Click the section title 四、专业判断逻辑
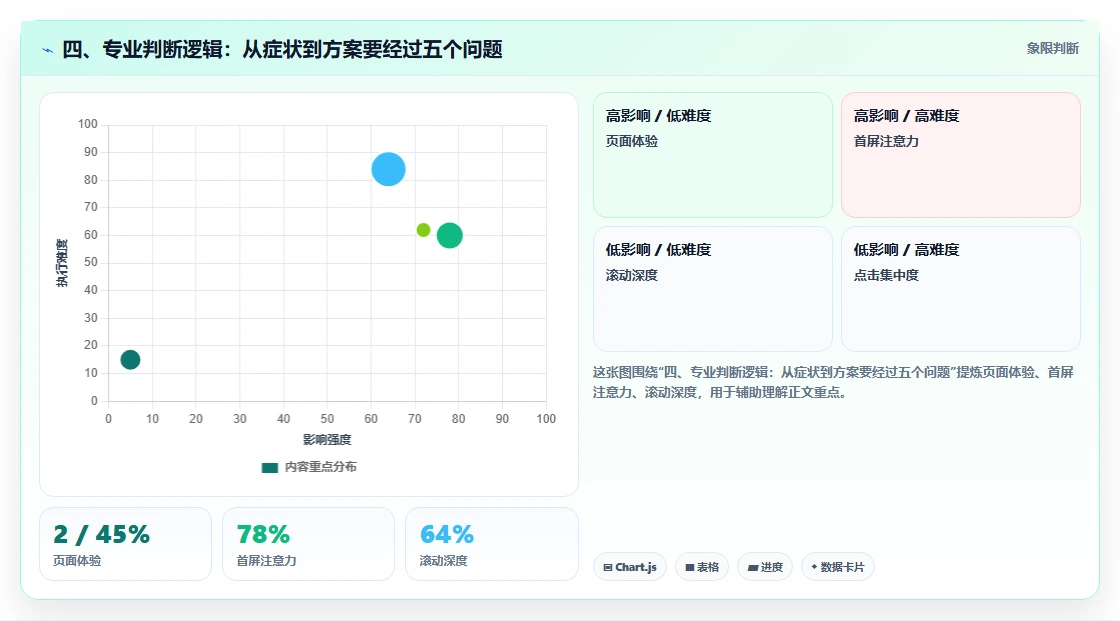 282,49
